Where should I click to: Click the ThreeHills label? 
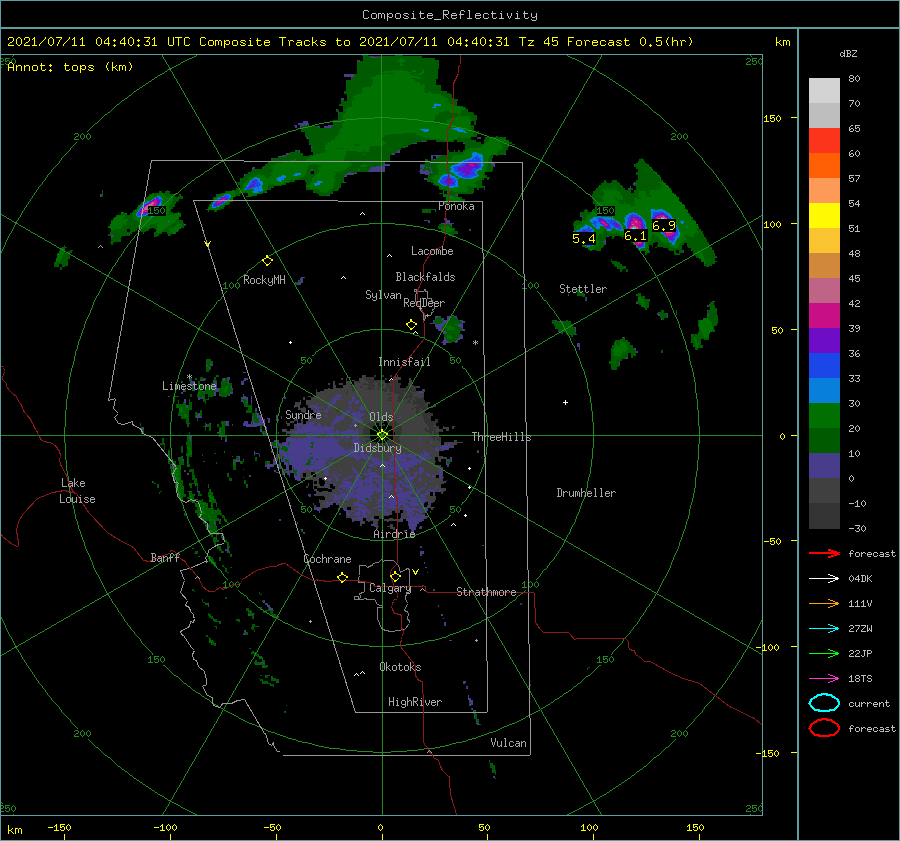[502, 437]
